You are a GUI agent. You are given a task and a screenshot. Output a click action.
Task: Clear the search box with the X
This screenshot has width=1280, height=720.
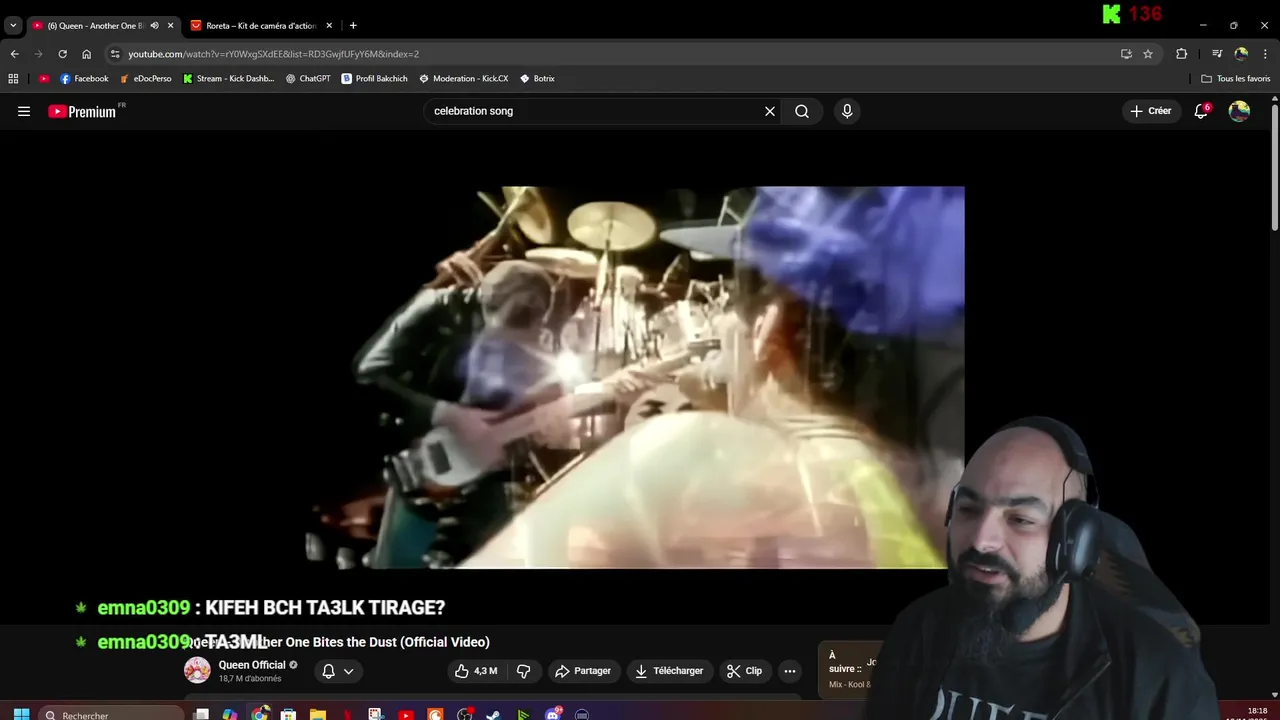coord(770,111)
